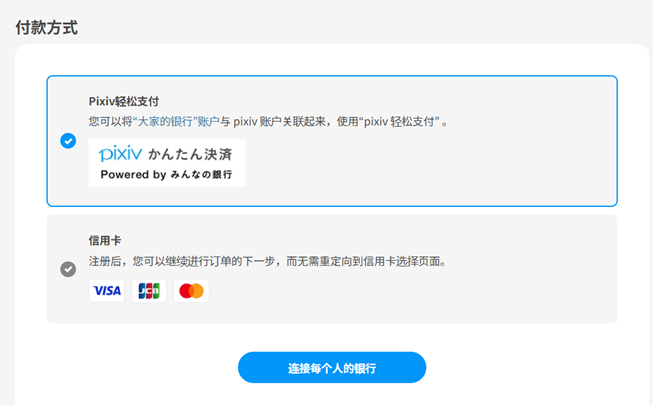Click the 信用卡 option title
Image resolution: width=653 pixels, height=405 pixels.
click(105, 241)
